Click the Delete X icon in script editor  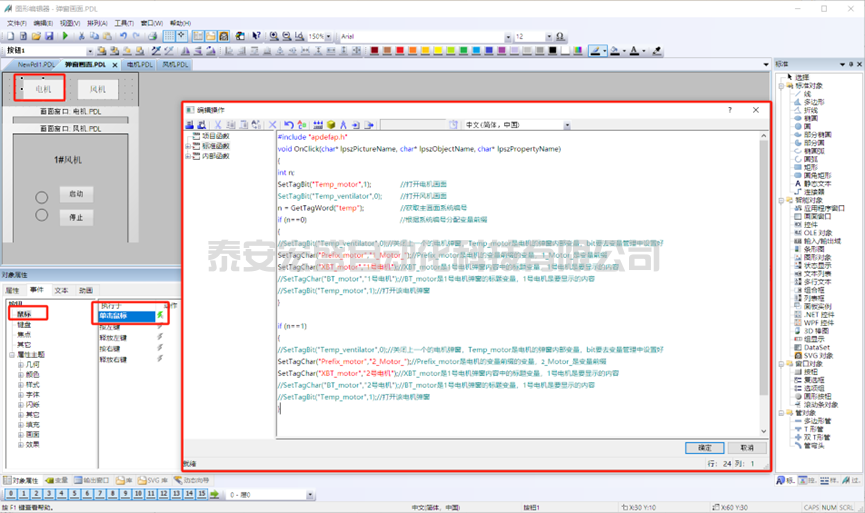click(272, 125)
